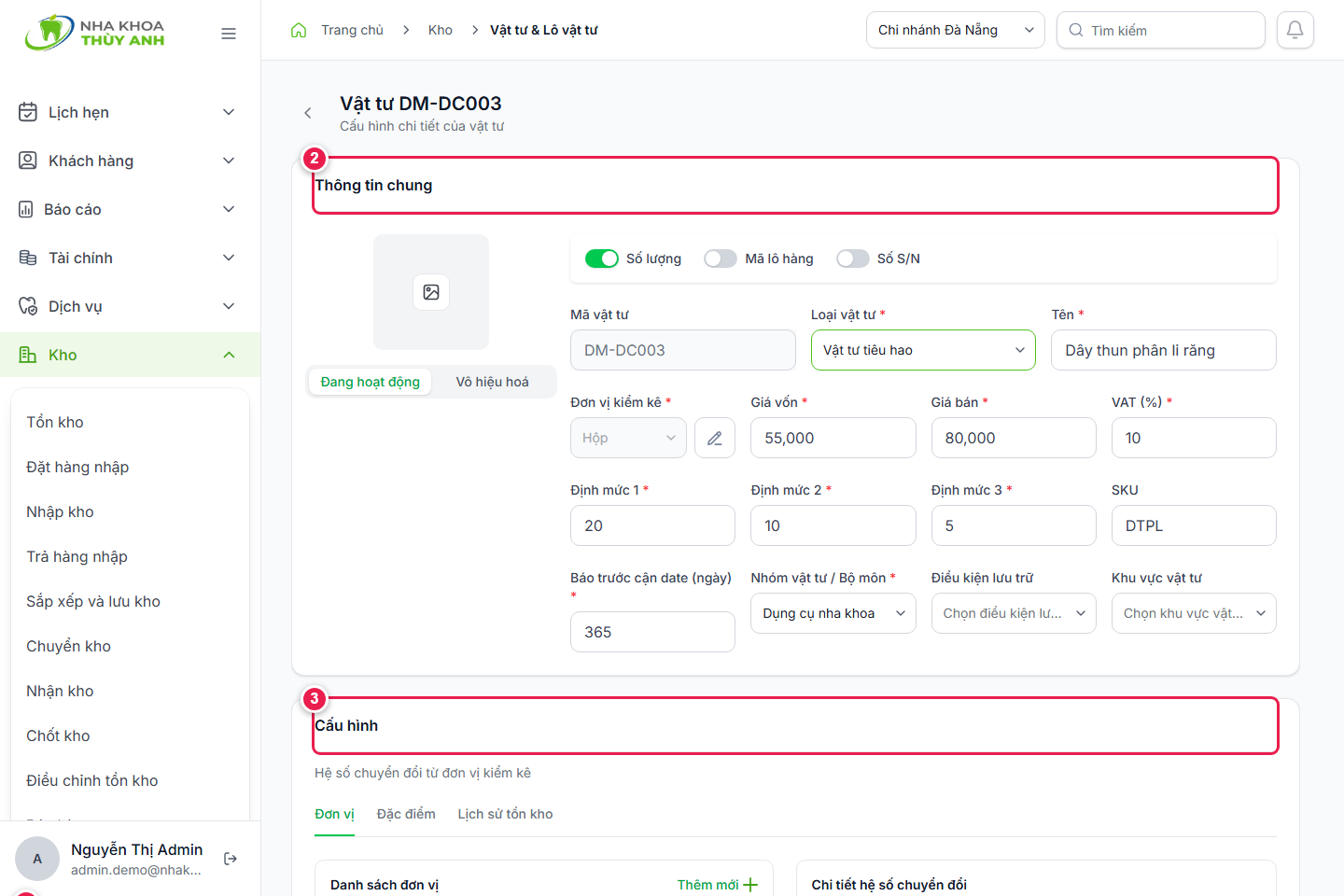Expand Lịch hẹn menu chevron
Viewport: 1344px width, 896px height.
click(229, 112)
